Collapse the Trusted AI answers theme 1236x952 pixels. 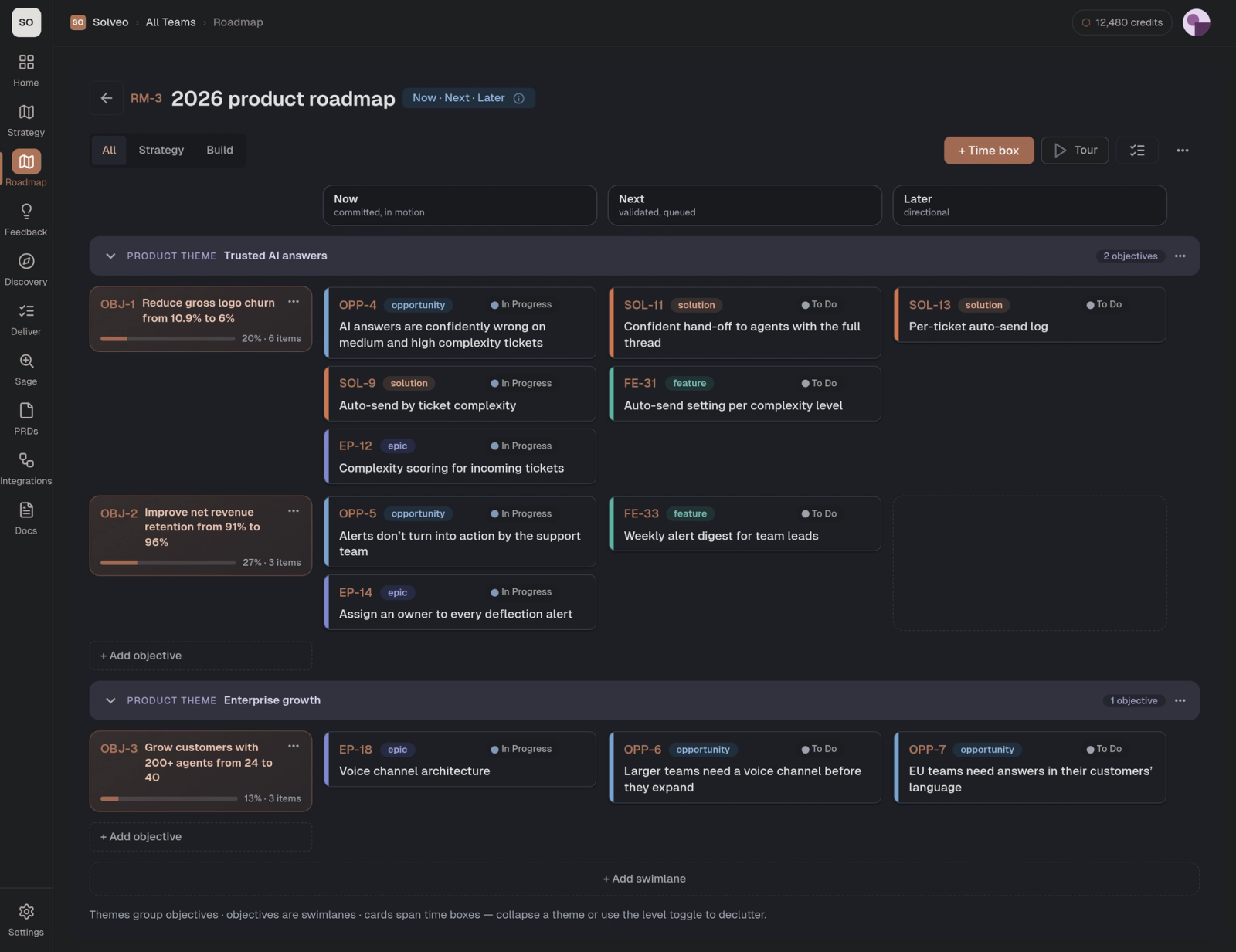[x=110, y=256]
